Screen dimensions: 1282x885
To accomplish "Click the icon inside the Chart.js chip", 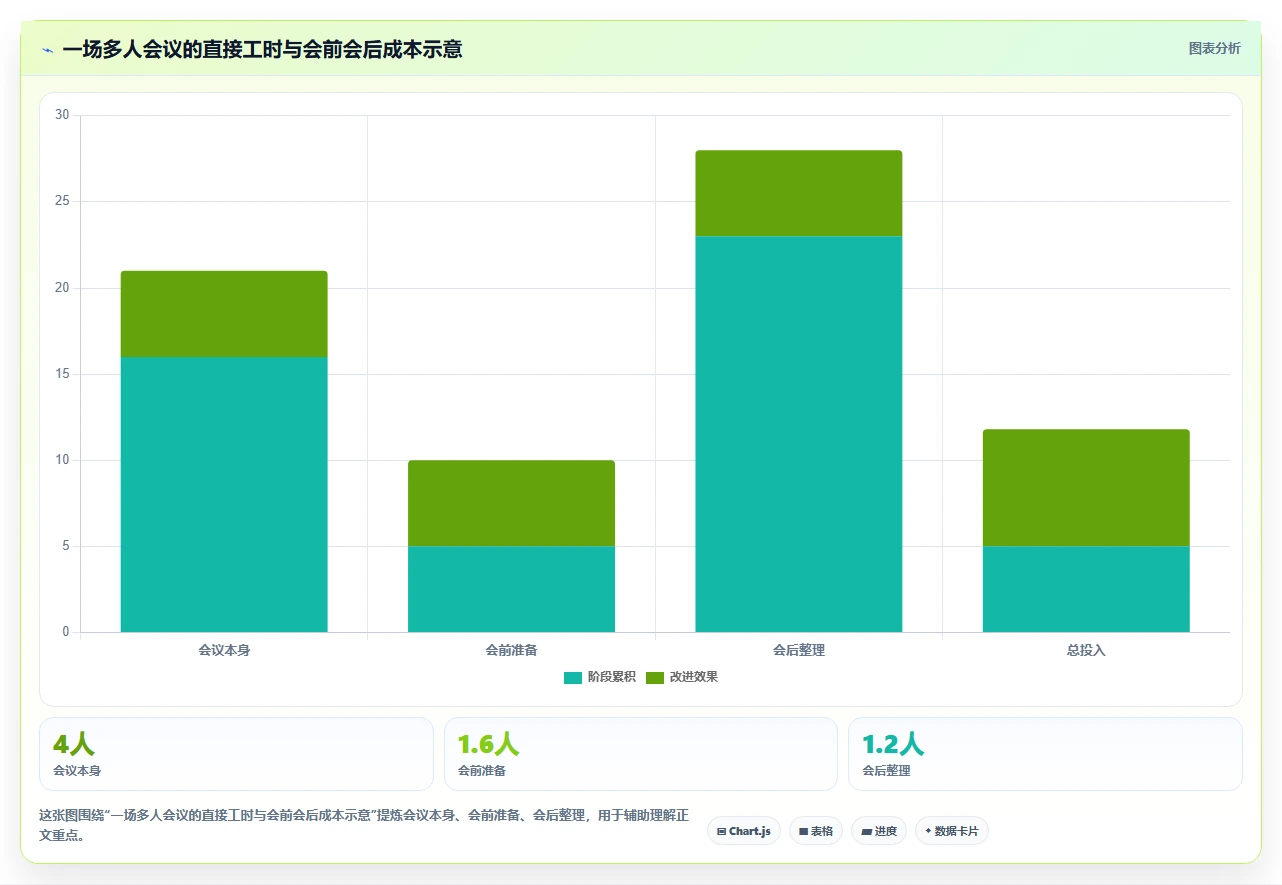I will (x=721, y=832).
